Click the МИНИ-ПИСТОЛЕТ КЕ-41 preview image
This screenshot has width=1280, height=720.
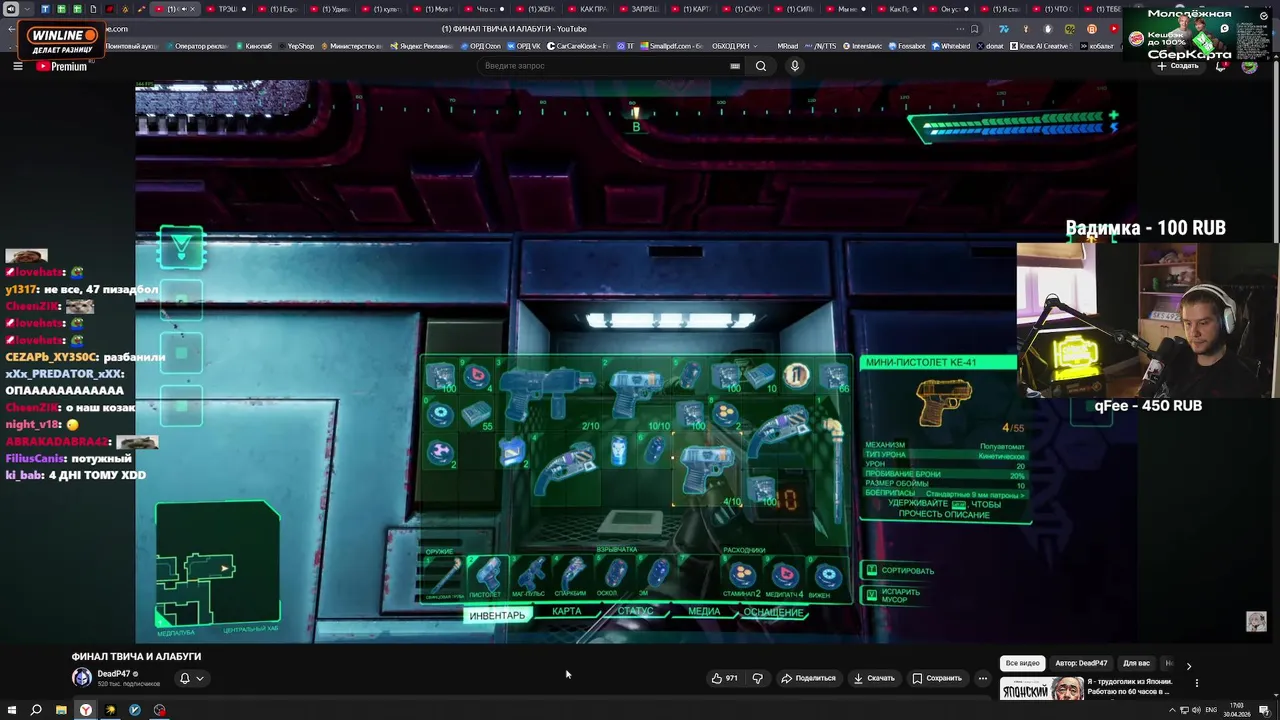[944, 401]
